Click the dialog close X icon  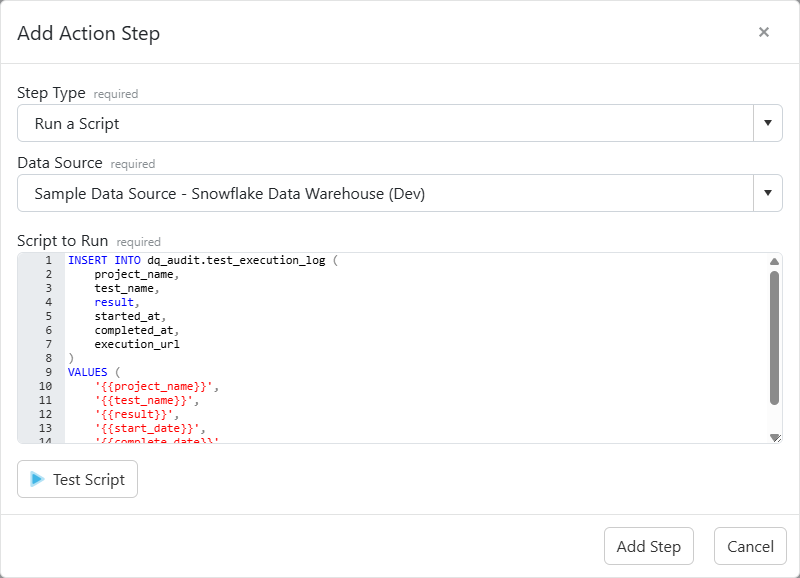pos(764,31)
